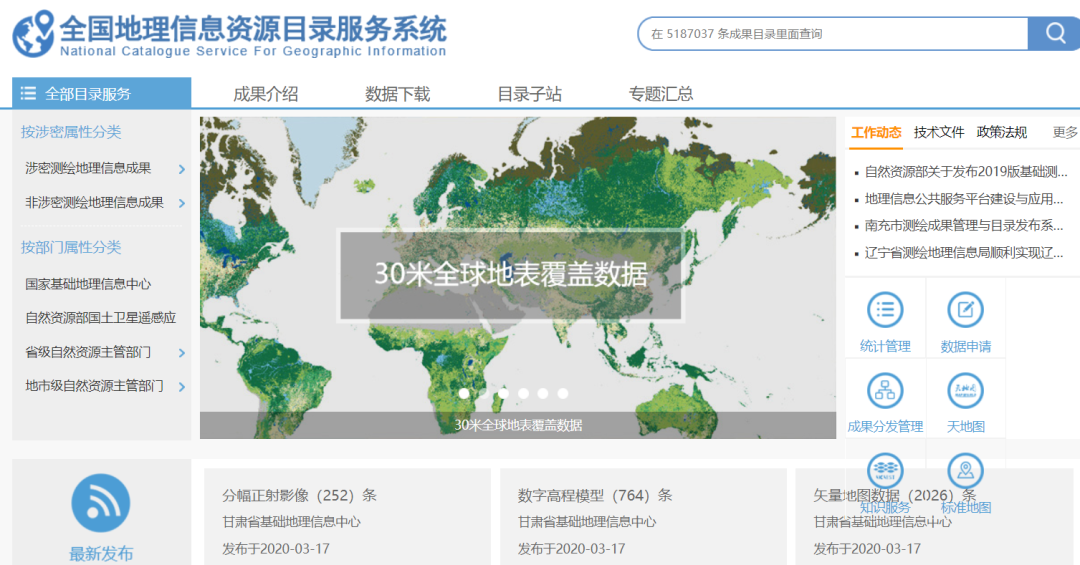
Task: Open news 南充市测绘成果管理与目录发布系...
Action: point(964,225)
